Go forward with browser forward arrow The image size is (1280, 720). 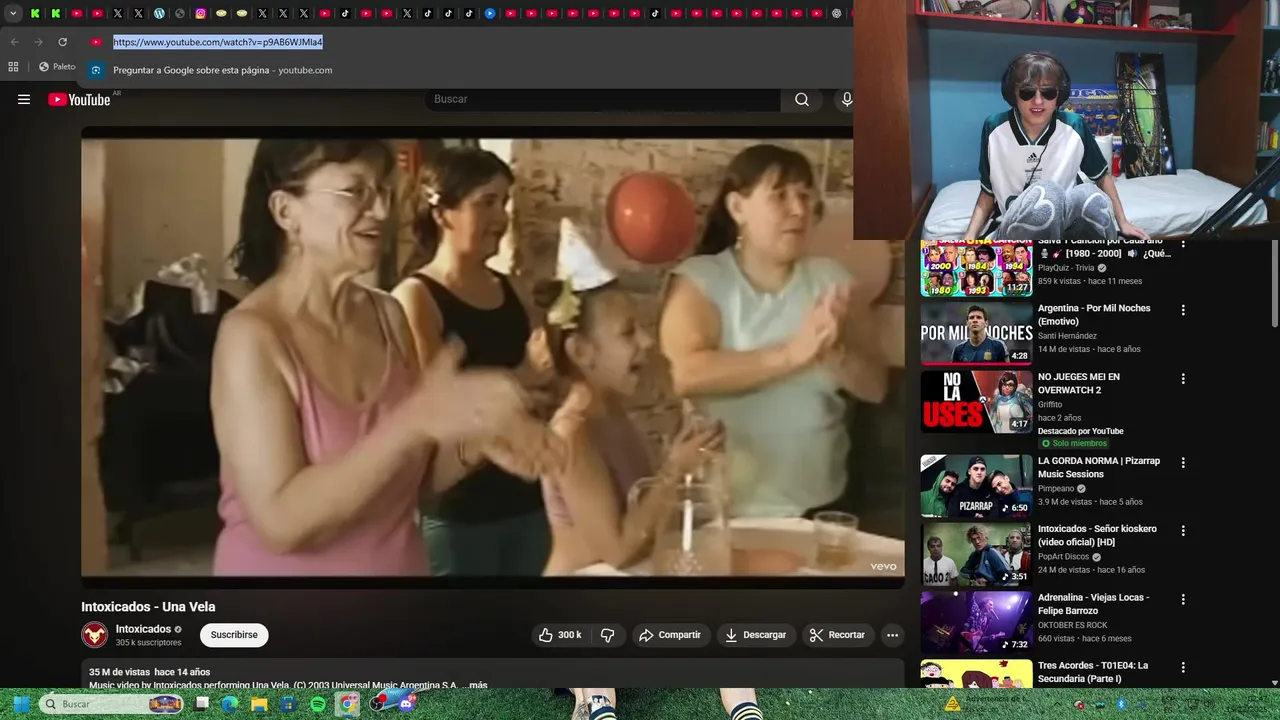(x=38, y=42)
